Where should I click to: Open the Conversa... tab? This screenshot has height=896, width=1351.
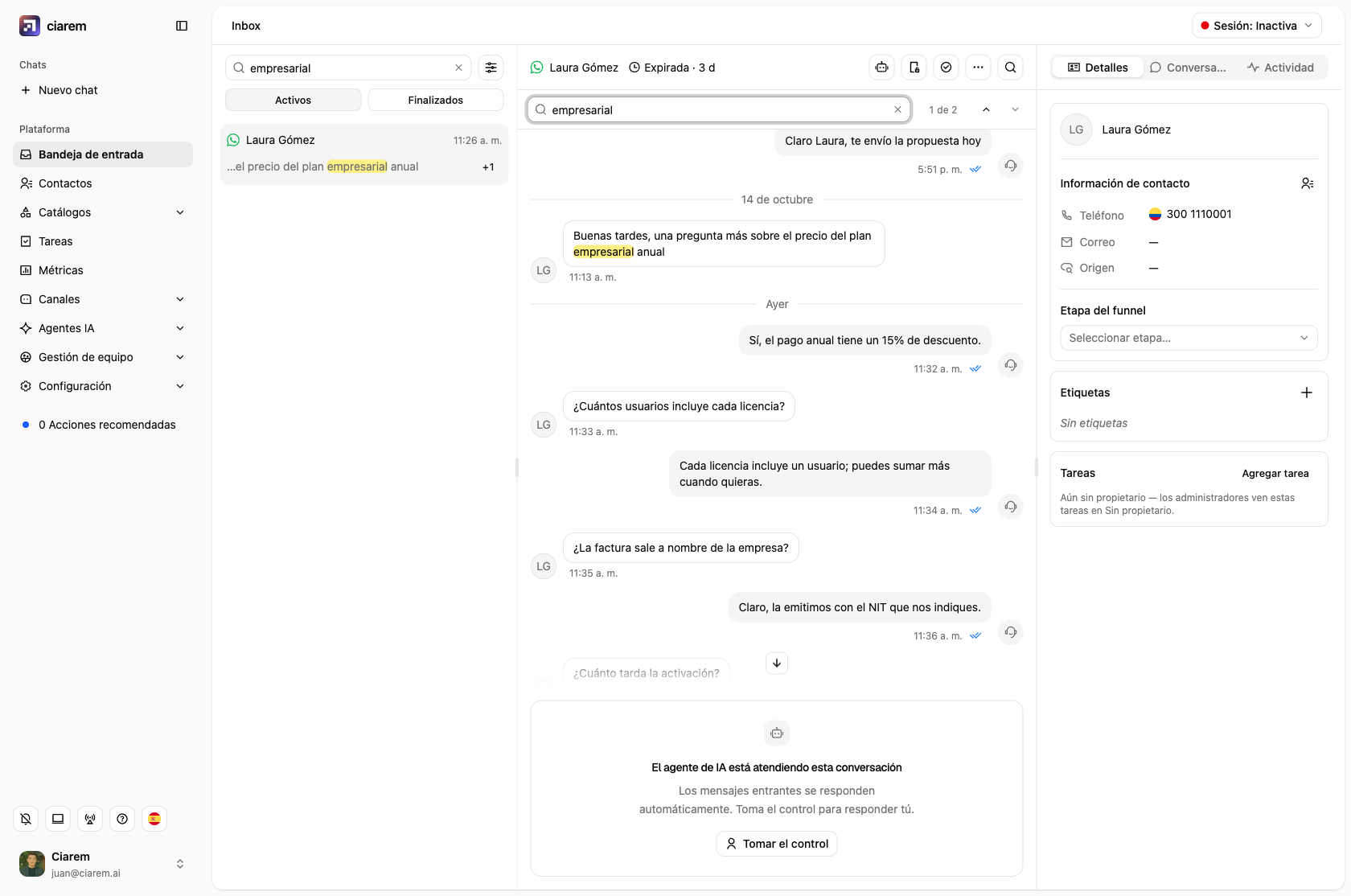[x=1188, y=68]
